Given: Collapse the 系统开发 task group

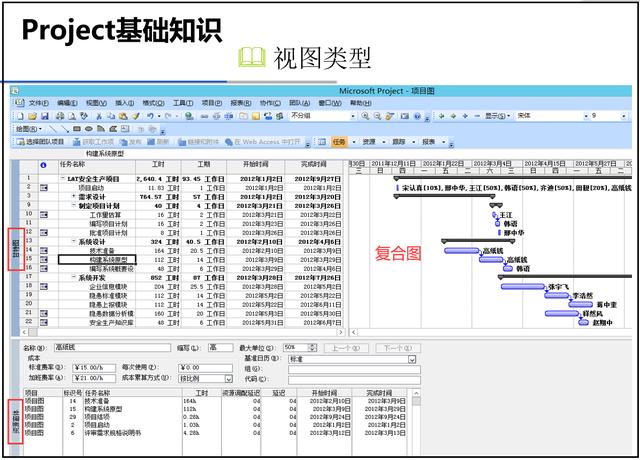Looking at the screenshot, I should (73, 277).
